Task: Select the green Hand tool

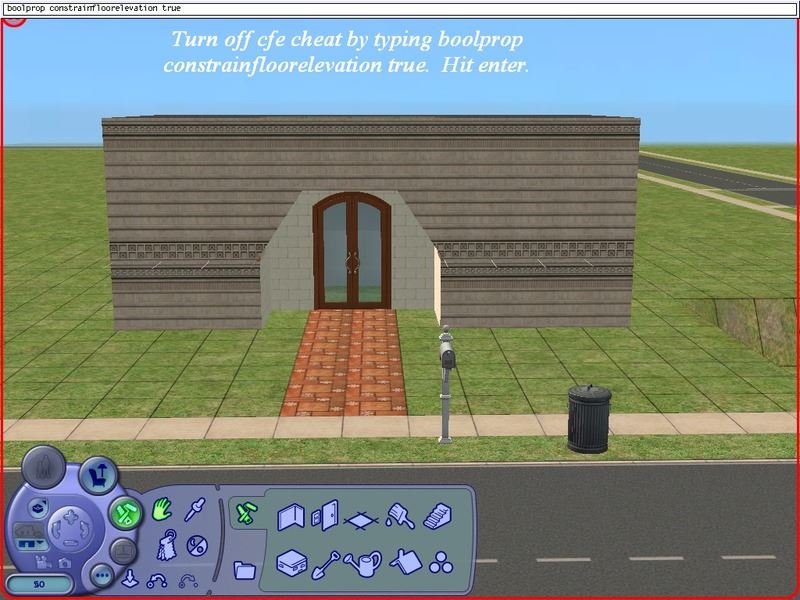Action: click(x=163, y=509)
